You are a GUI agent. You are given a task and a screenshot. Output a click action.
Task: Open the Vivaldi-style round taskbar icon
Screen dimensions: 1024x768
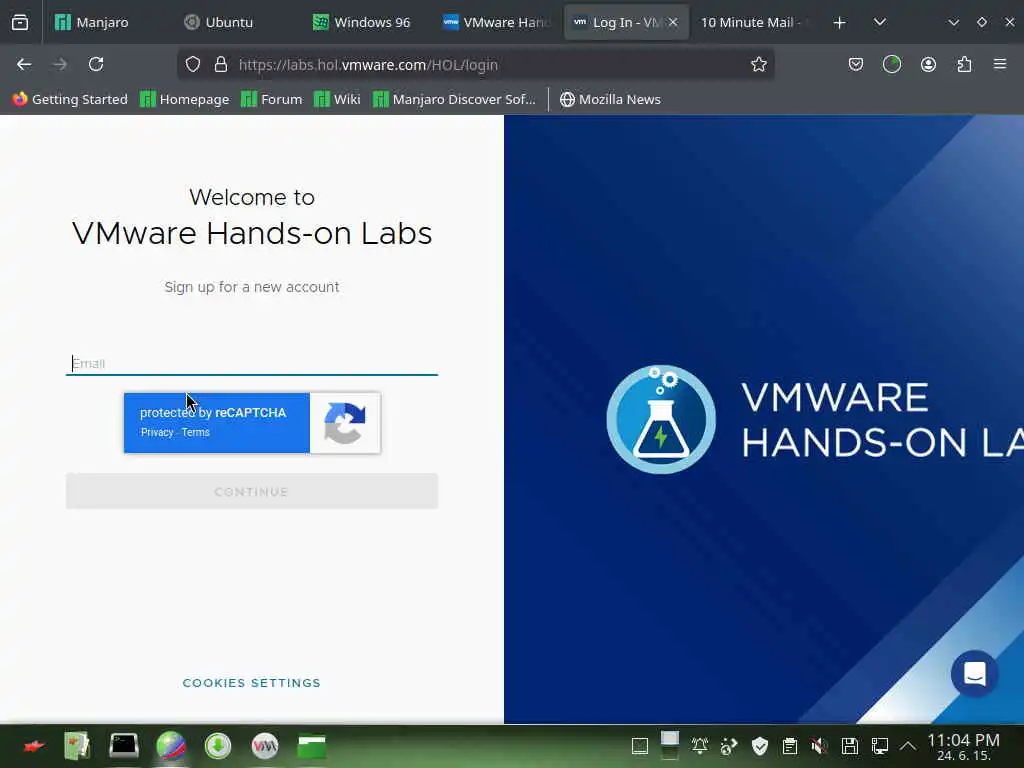click(264, 746)
